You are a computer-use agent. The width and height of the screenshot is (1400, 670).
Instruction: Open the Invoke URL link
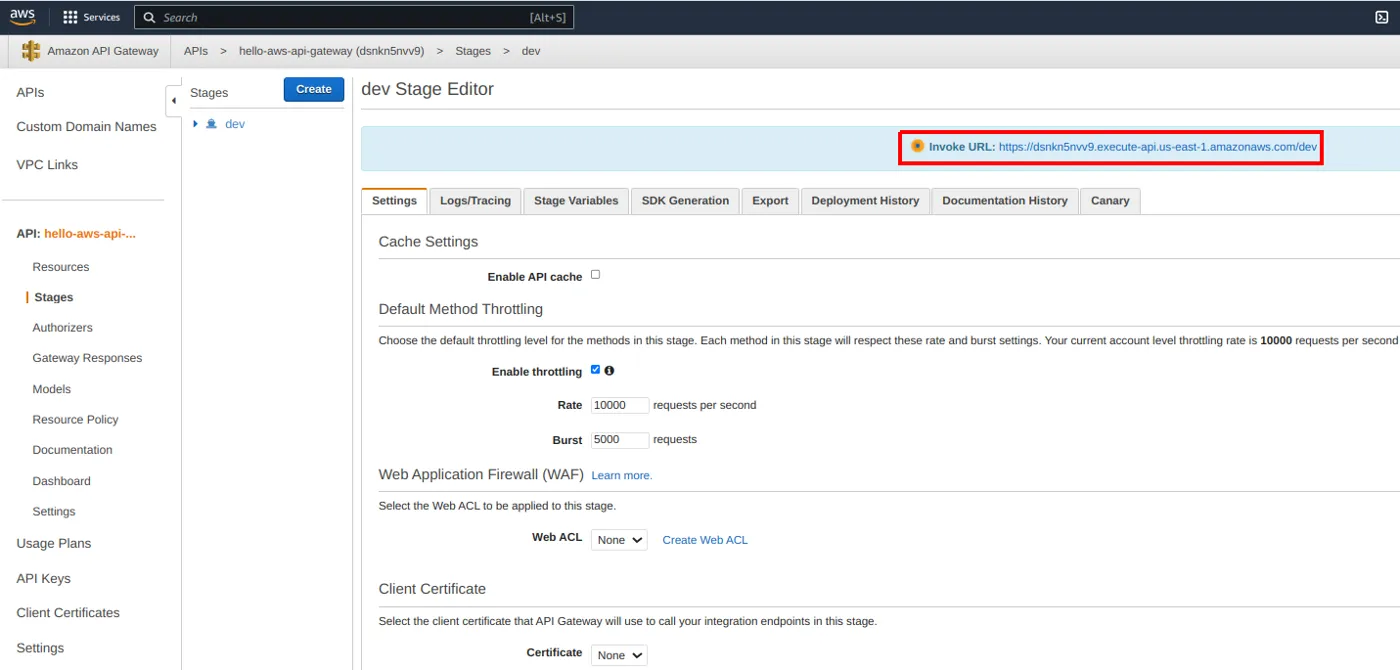[1157, 147]
